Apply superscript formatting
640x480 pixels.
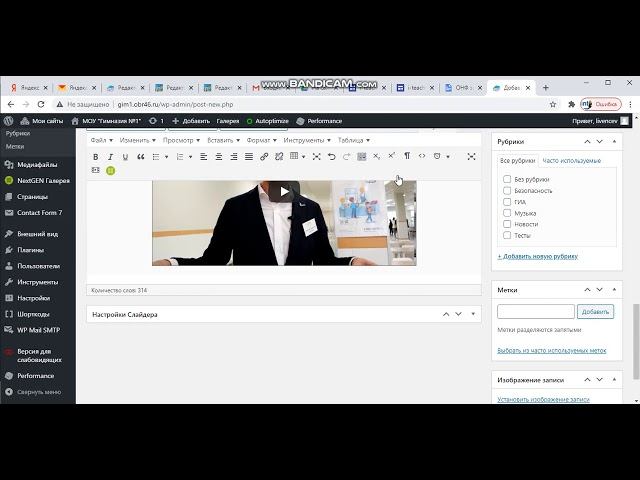click(392, 156)
